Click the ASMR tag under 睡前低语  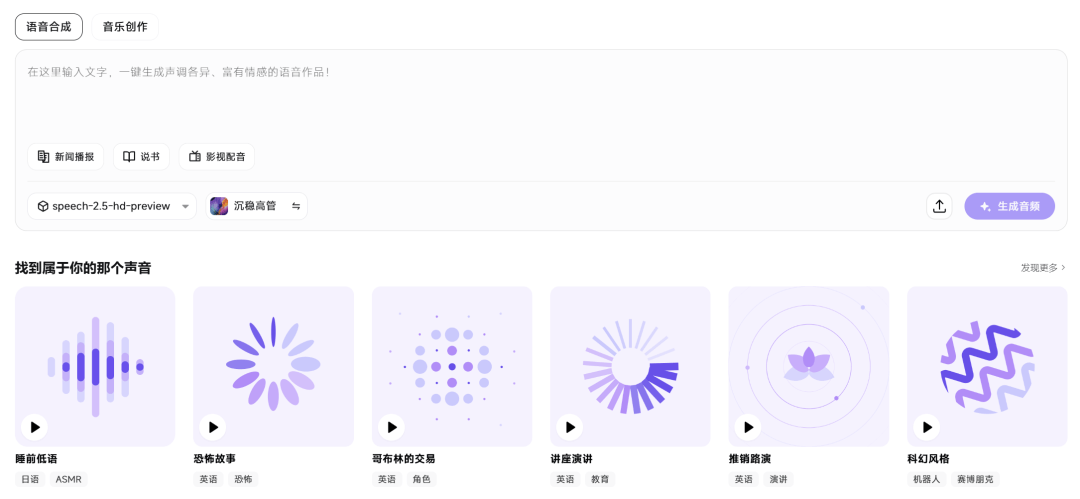click(68, 480)
